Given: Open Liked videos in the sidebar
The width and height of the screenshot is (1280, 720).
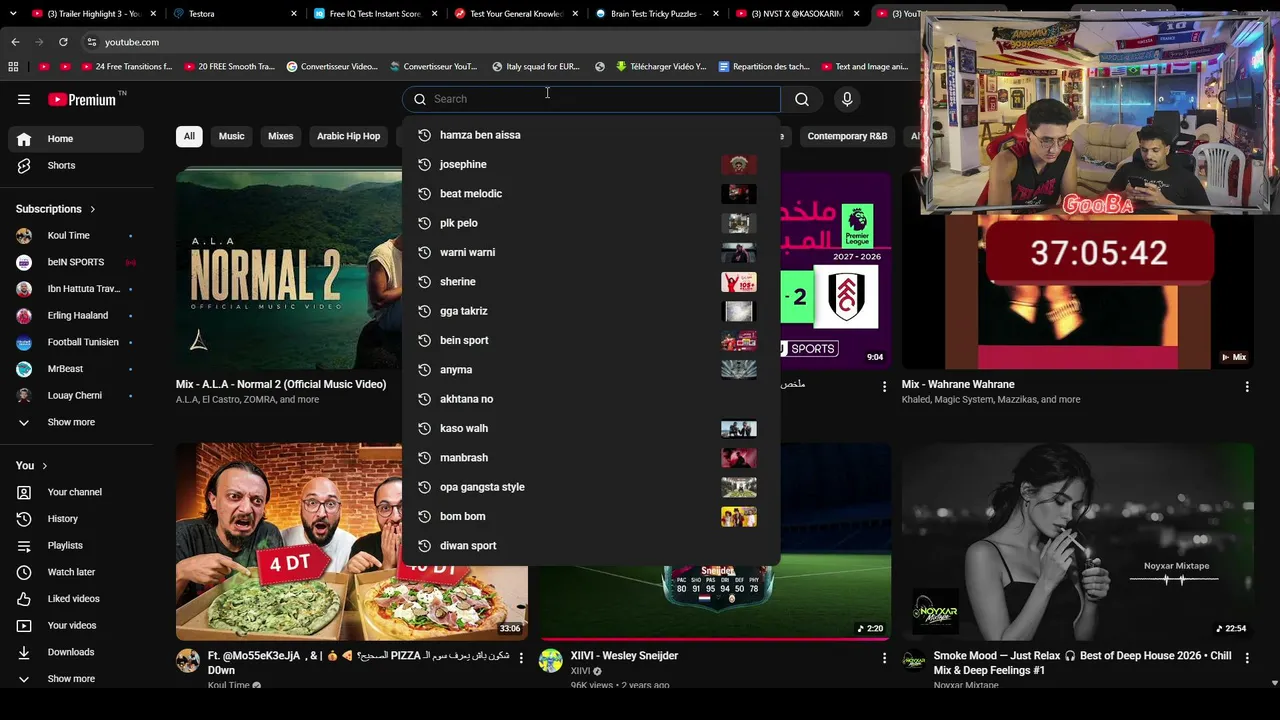Looking at the screenshot, I should (75, 599).
